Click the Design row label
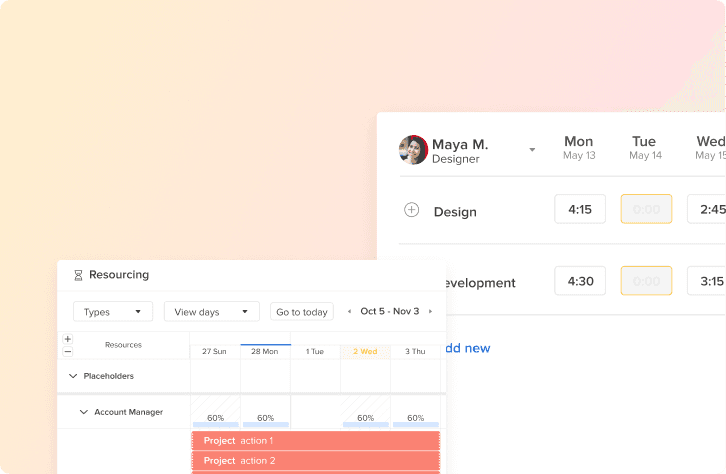This screenshot has width=726, height=474. (455, 212)
